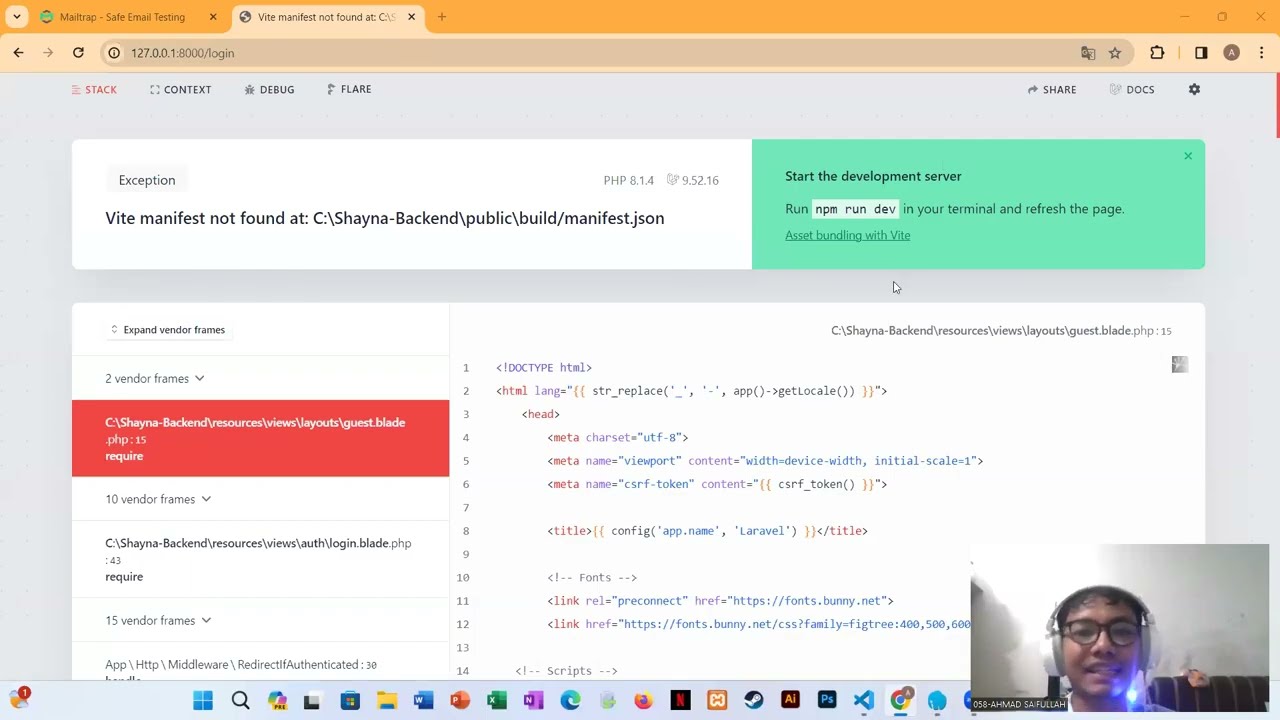
Task: Launch Microsoft Word from the taskbar
Action: click(423, 700)
